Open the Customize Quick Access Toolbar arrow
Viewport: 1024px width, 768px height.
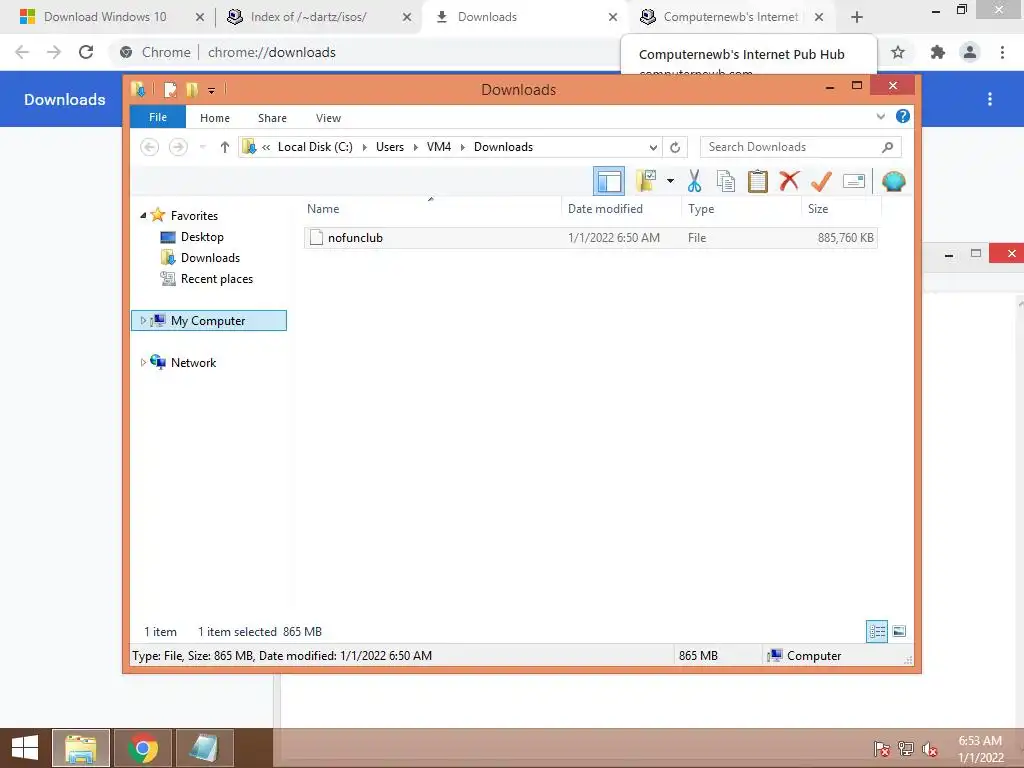point(212,90)
